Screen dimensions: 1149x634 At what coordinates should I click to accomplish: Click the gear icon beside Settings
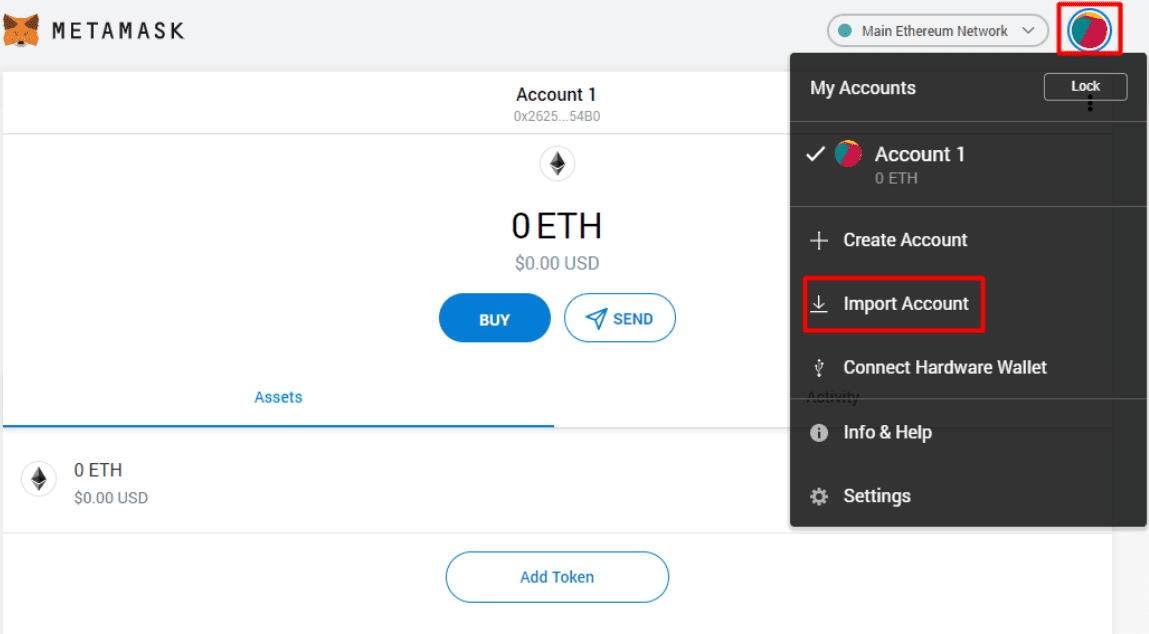819,496
